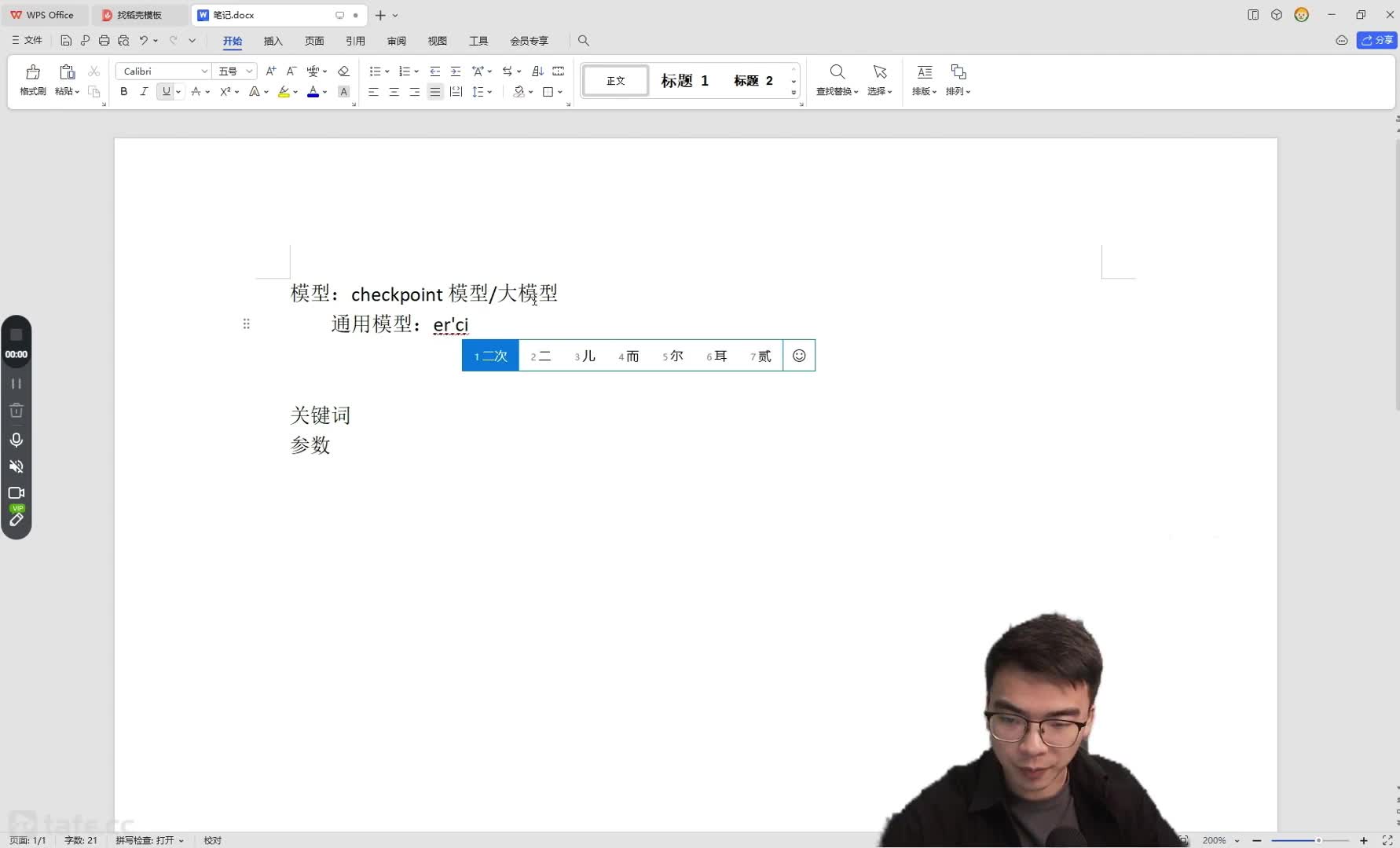Decrease font size with A- icon
The width and height of the screenshot is (1400, 848).
[291, 71]
